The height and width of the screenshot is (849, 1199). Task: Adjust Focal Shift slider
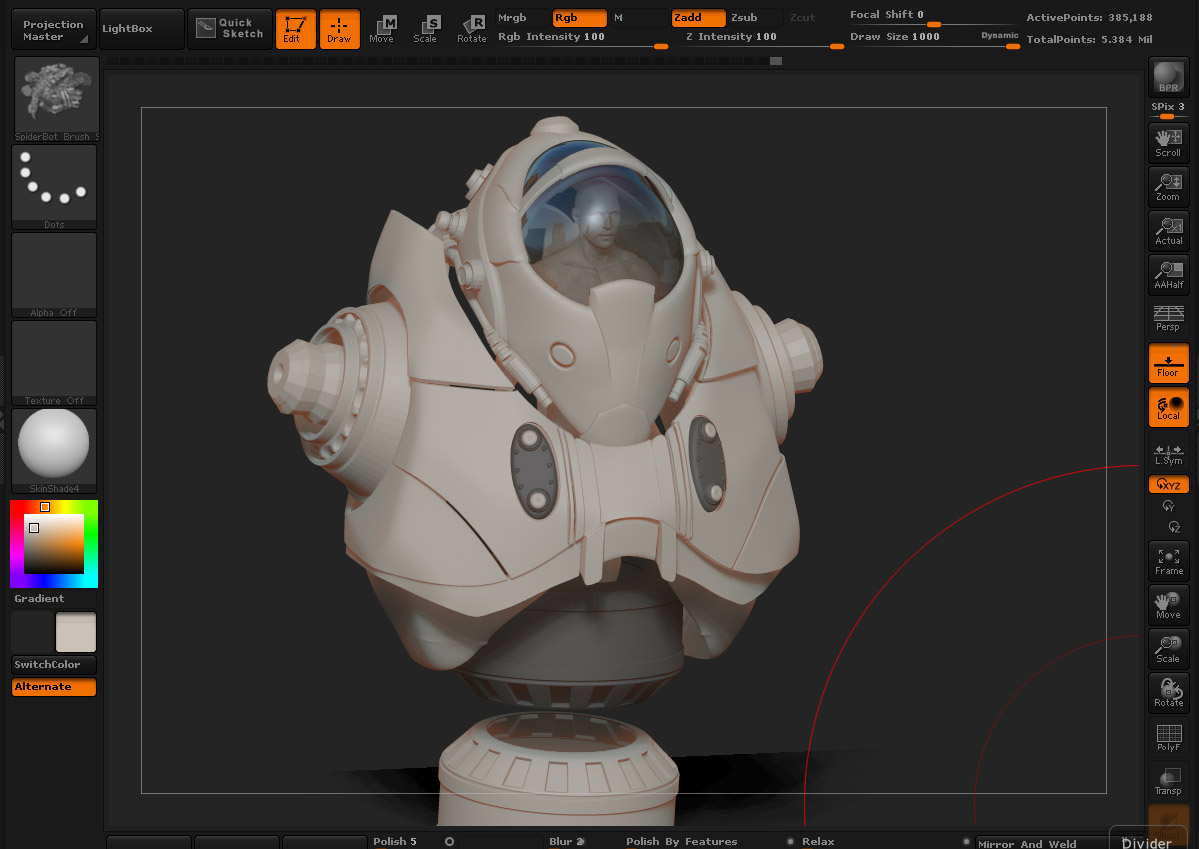(933, 17)
